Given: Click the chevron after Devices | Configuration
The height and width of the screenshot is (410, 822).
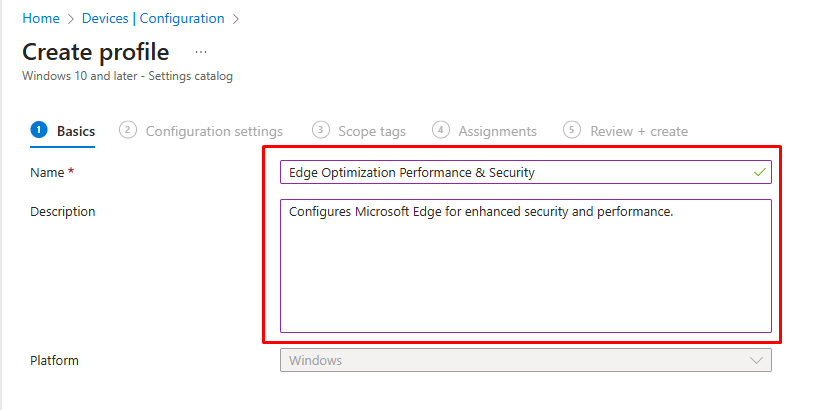Looking at the screenshot, I should coord(236,18).
